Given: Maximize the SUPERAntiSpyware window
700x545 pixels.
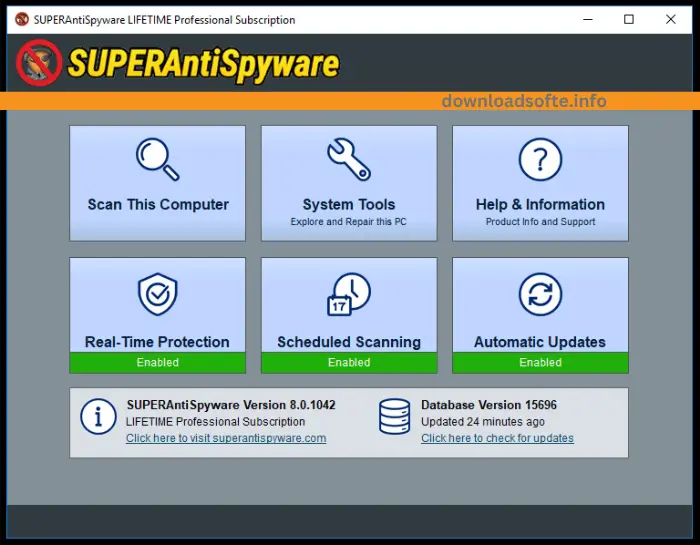Looking at the screenshot, I should [629, 20].
